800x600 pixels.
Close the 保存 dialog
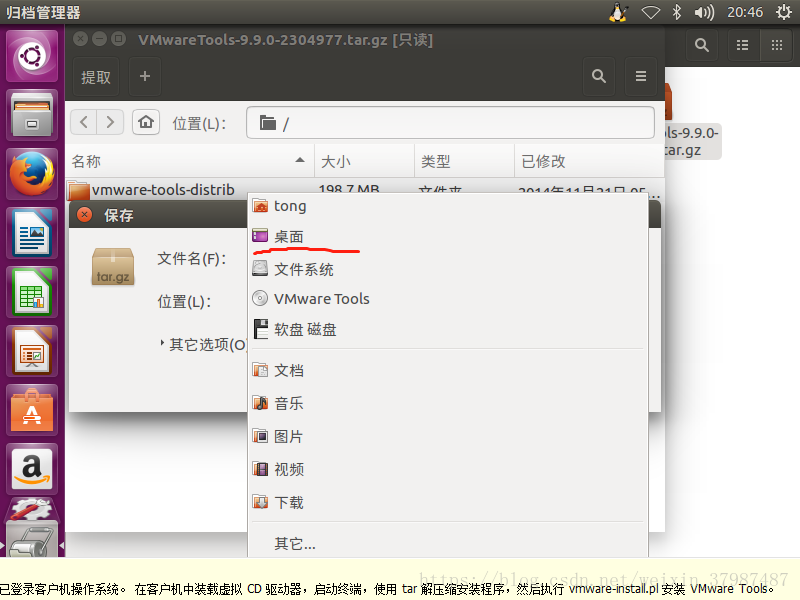(85, 215)
